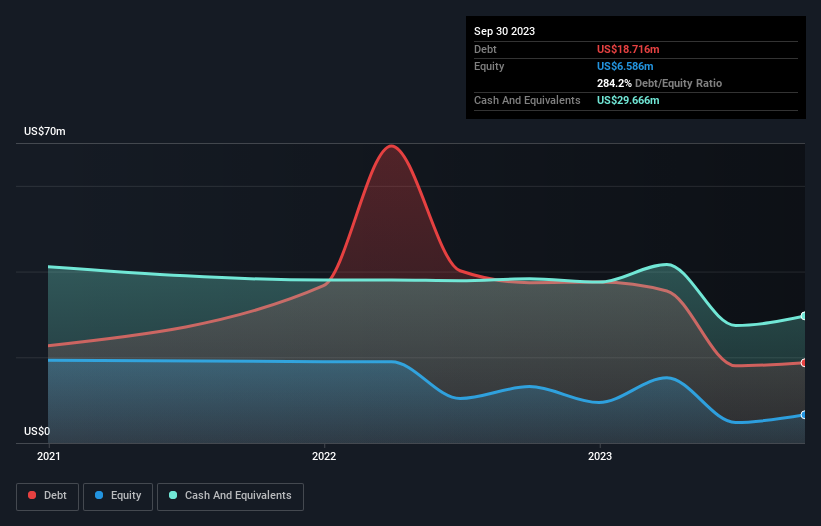Click the 2023 x-axis label
This screenshot has height=526, width=821.
[600, 456]
